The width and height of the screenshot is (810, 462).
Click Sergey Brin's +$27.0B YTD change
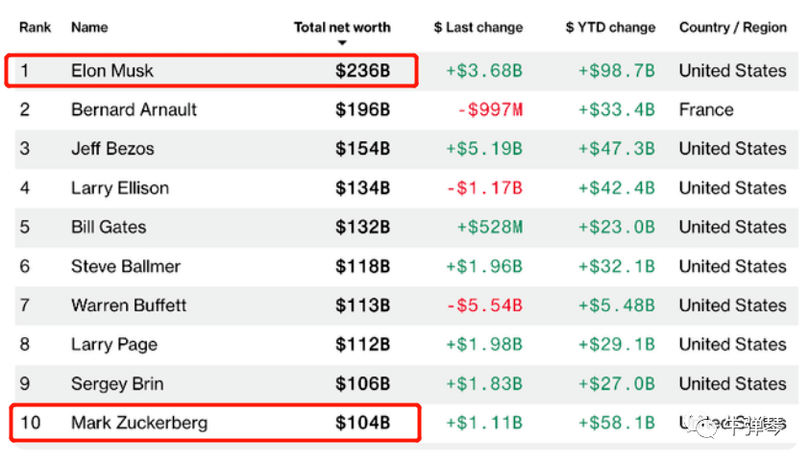click(616, 384)
